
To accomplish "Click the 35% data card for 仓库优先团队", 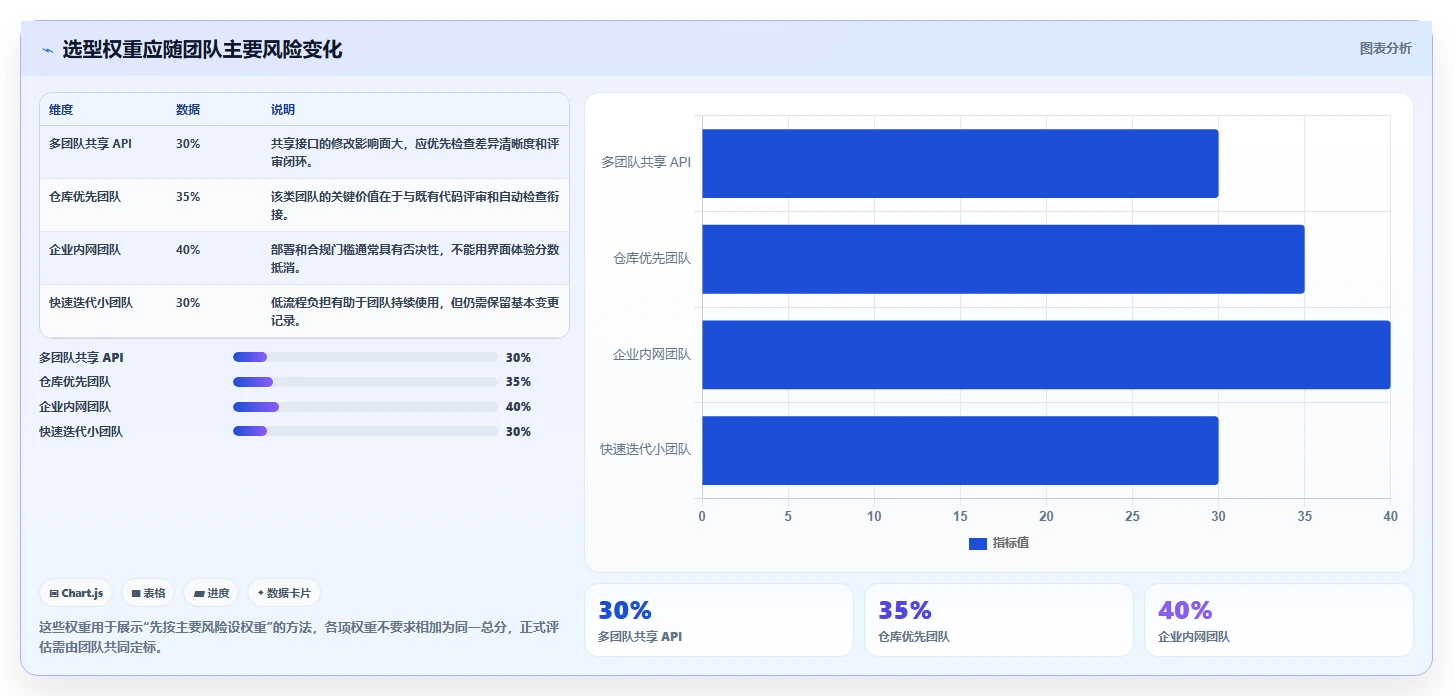I will click(x=999, y=620).
